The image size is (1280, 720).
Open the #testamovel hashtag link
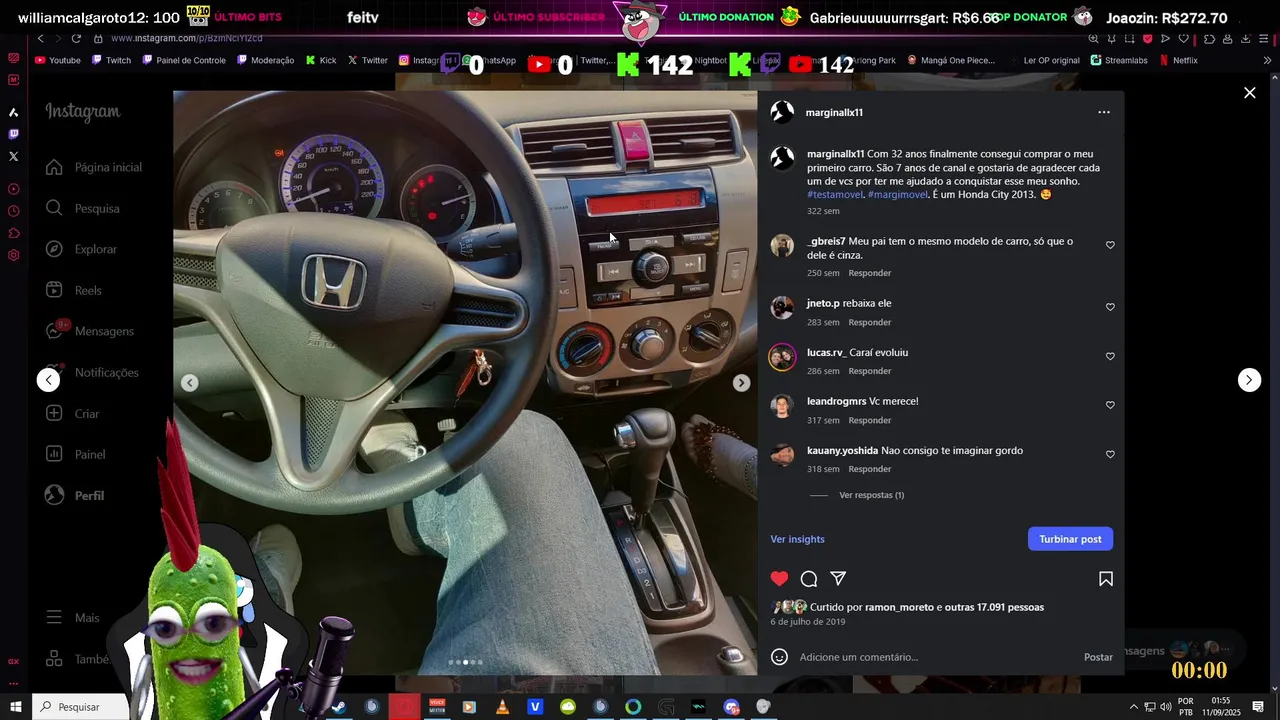pos(835,195)
